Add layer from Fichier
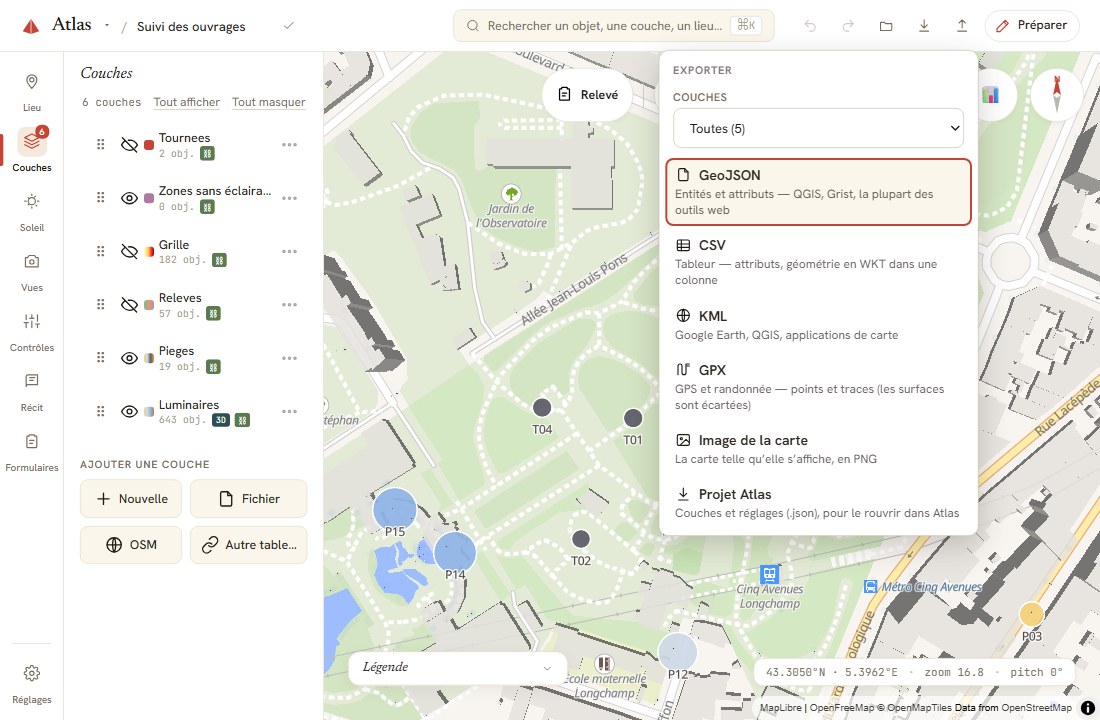 pyautogui.click(x=248, y=498)
